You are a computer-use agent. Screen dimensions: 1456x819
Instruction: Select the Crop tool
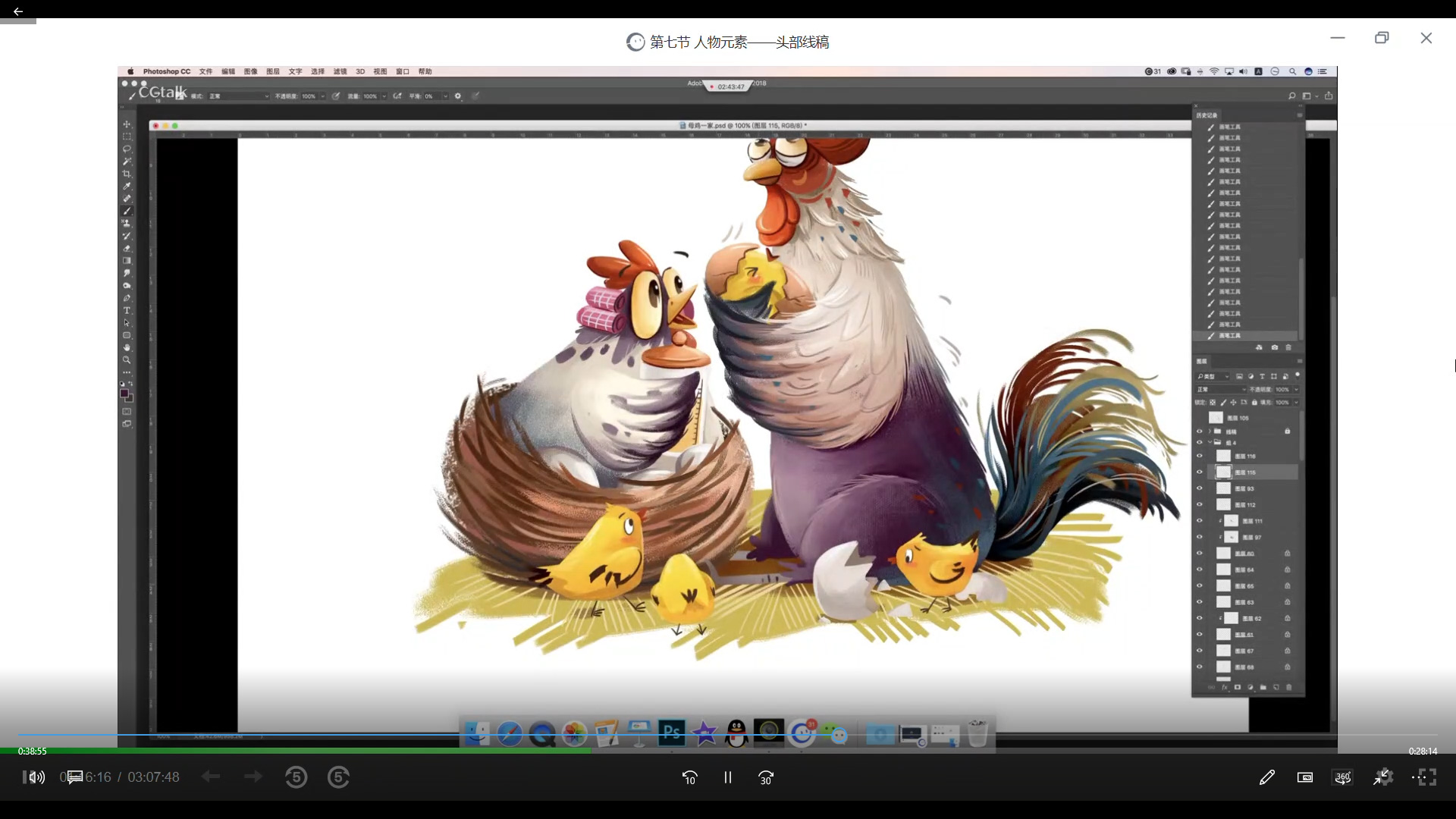[x=127, y=174]
